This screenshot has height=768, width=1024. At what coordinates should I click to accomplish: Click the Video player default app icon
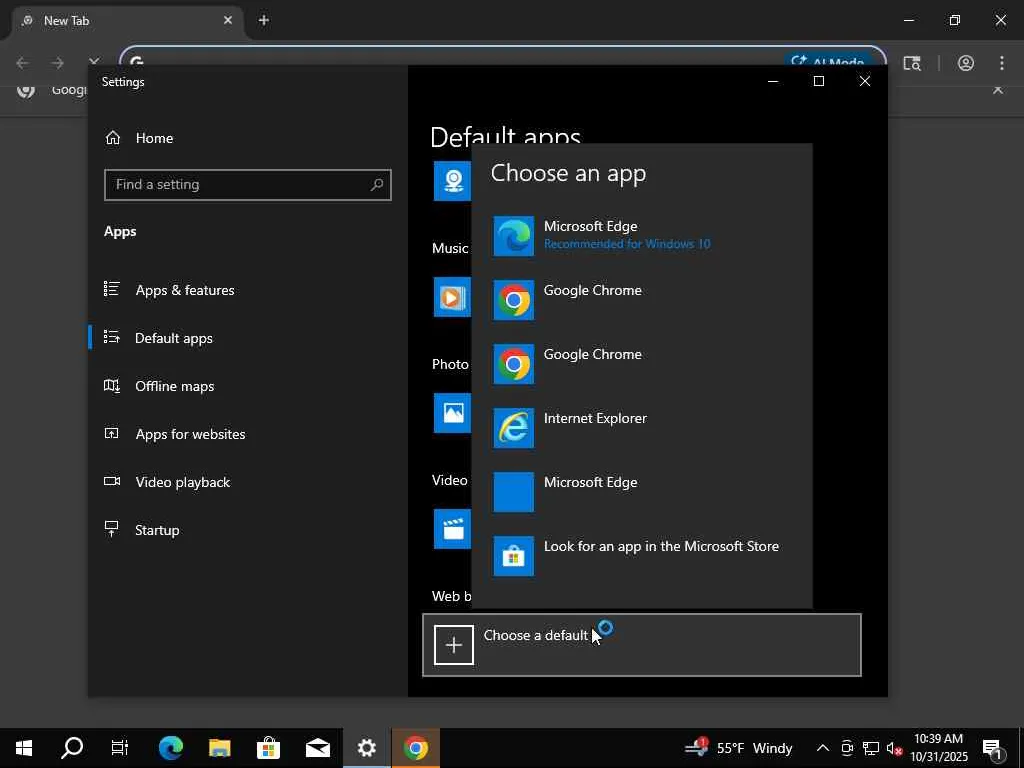(x=453, y=529)
